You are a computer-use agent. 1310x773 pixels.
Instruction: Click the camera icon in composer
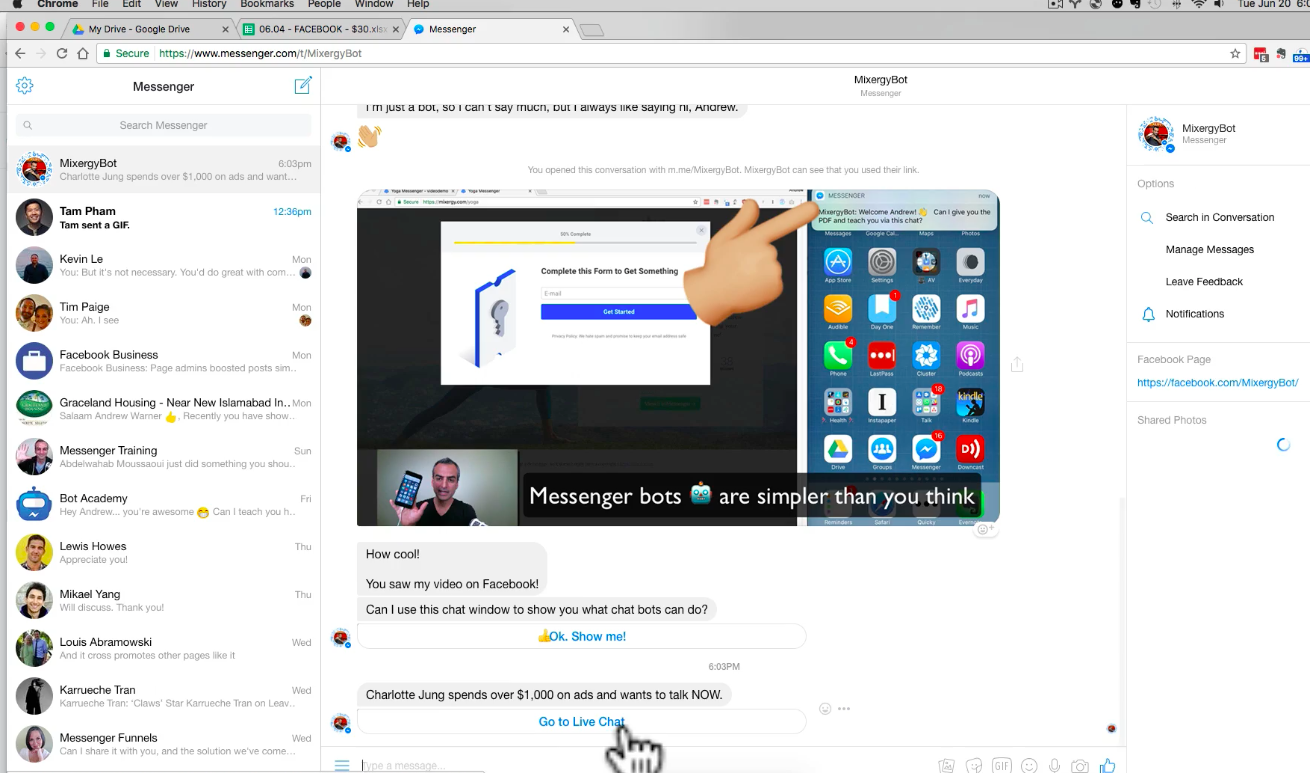(x=1080, y=766)
